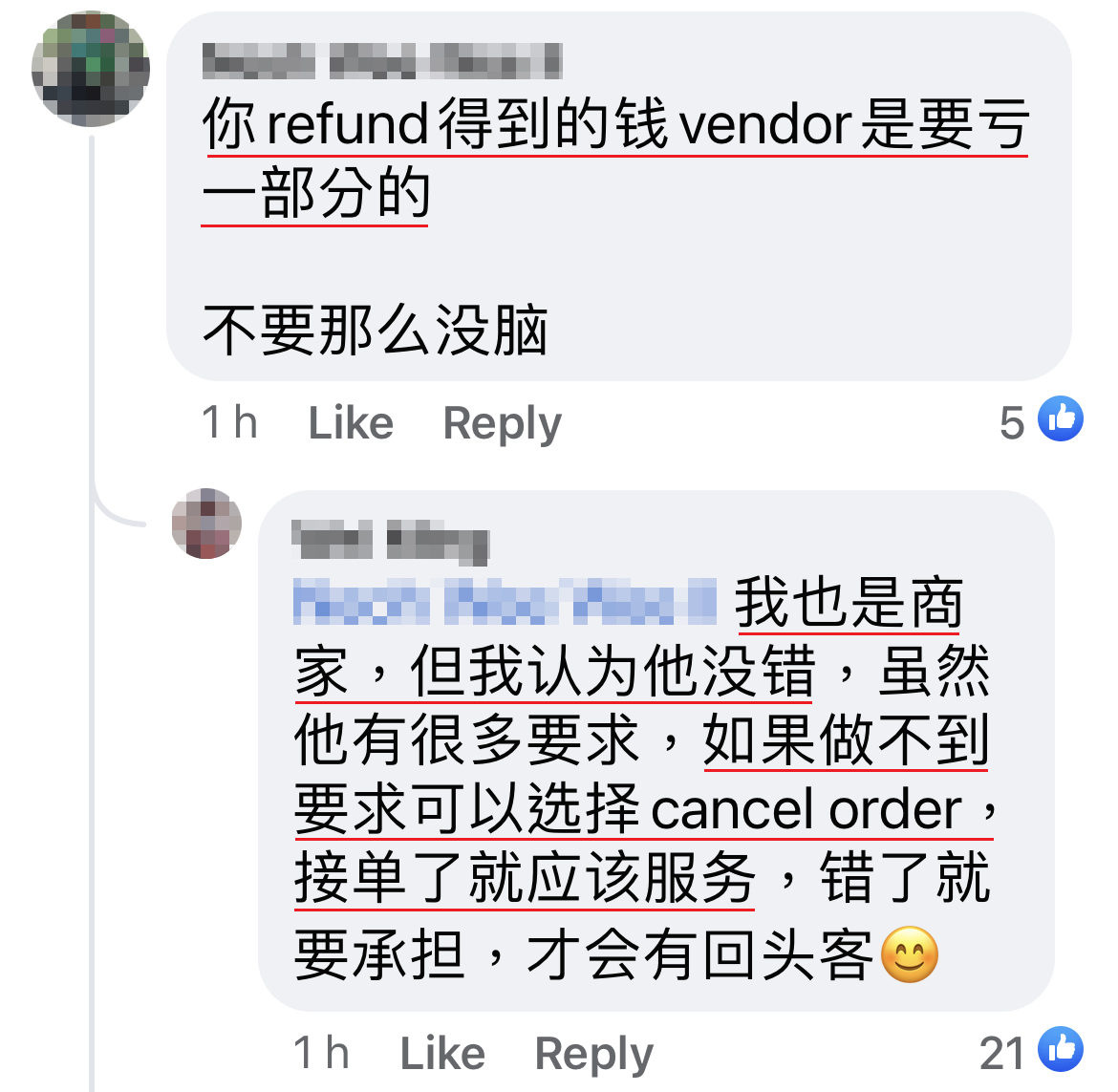Open the 1 h timestamp of the top comment

pyautogui.click(x=229, y=422)
